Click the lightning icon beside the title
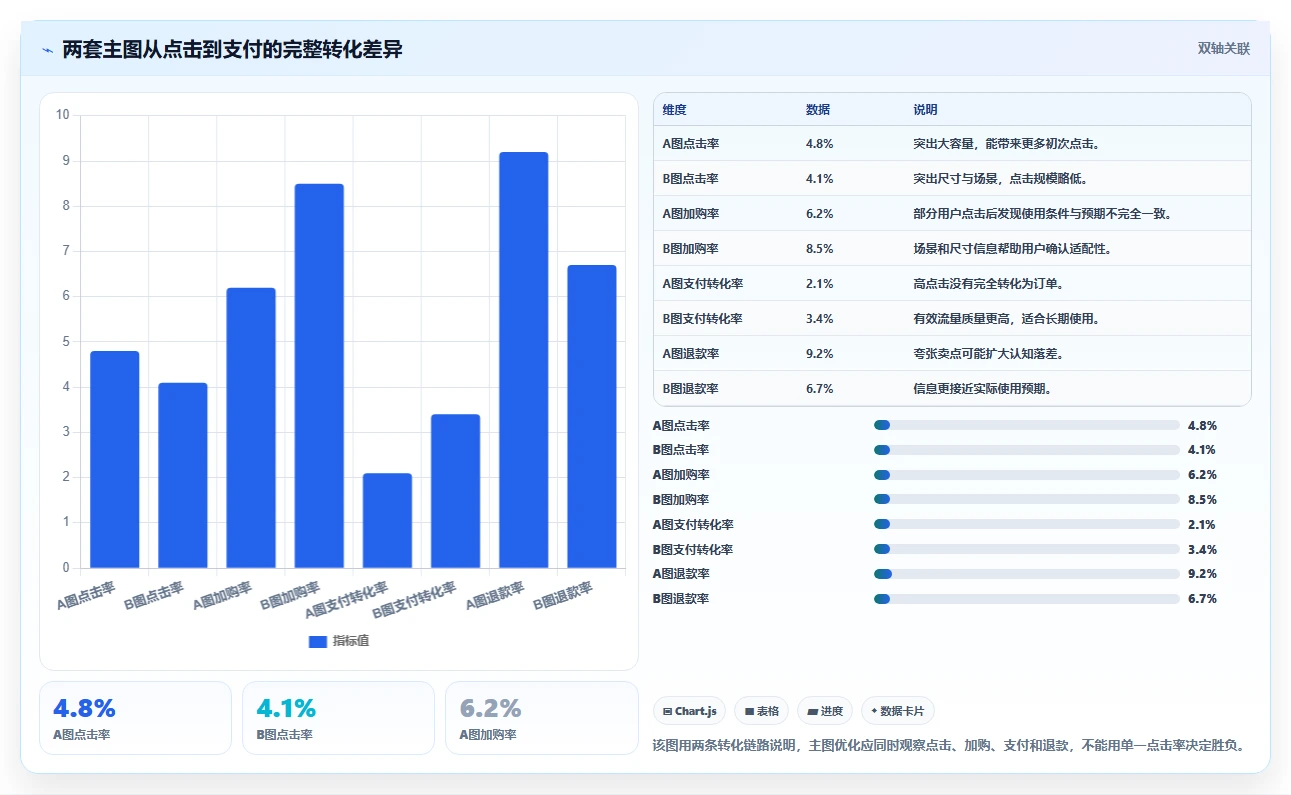1291x795 pixels. click(47, 50)
